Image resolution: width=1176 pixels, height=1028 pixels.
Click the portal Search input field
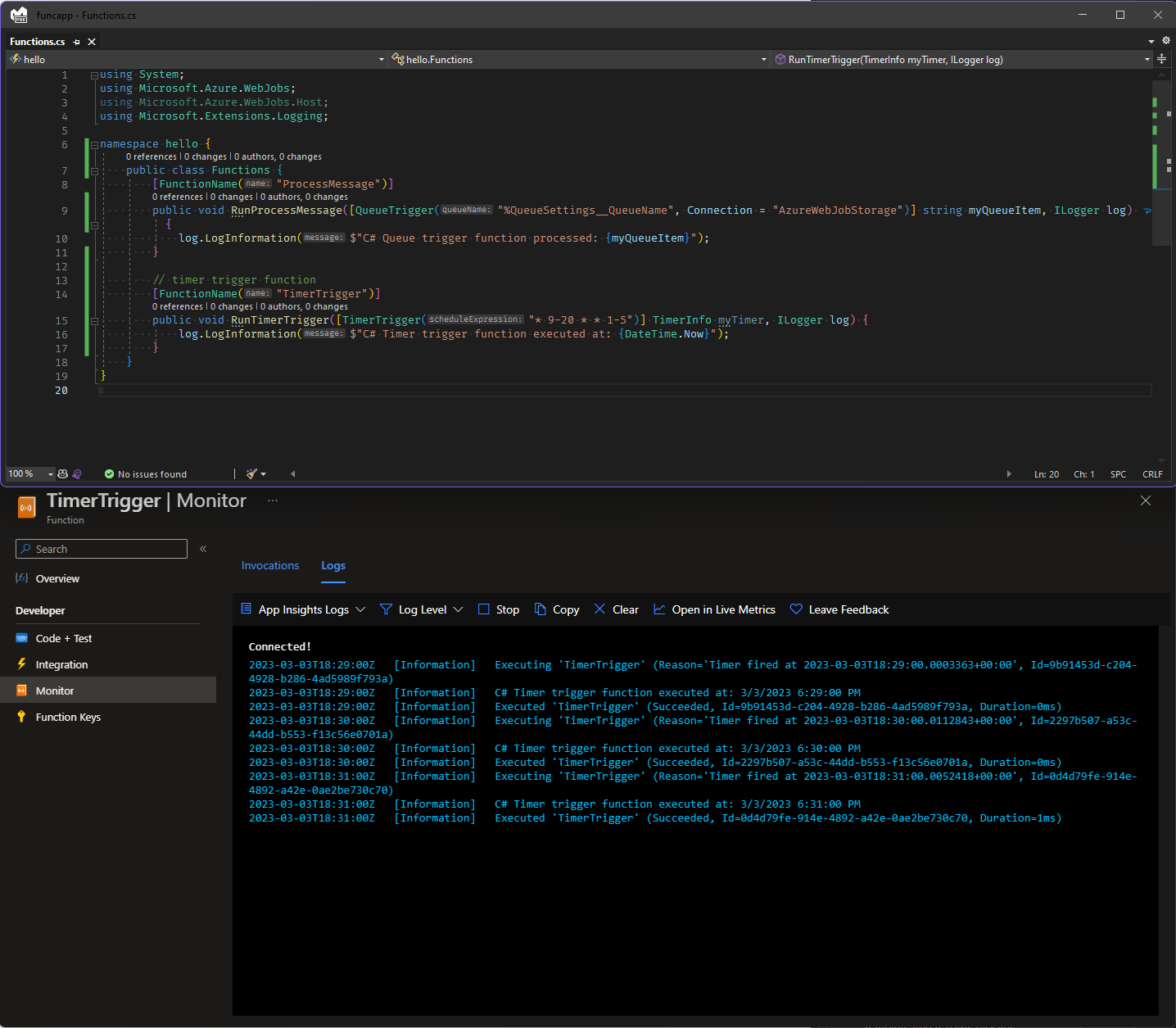tap(102, 549)
